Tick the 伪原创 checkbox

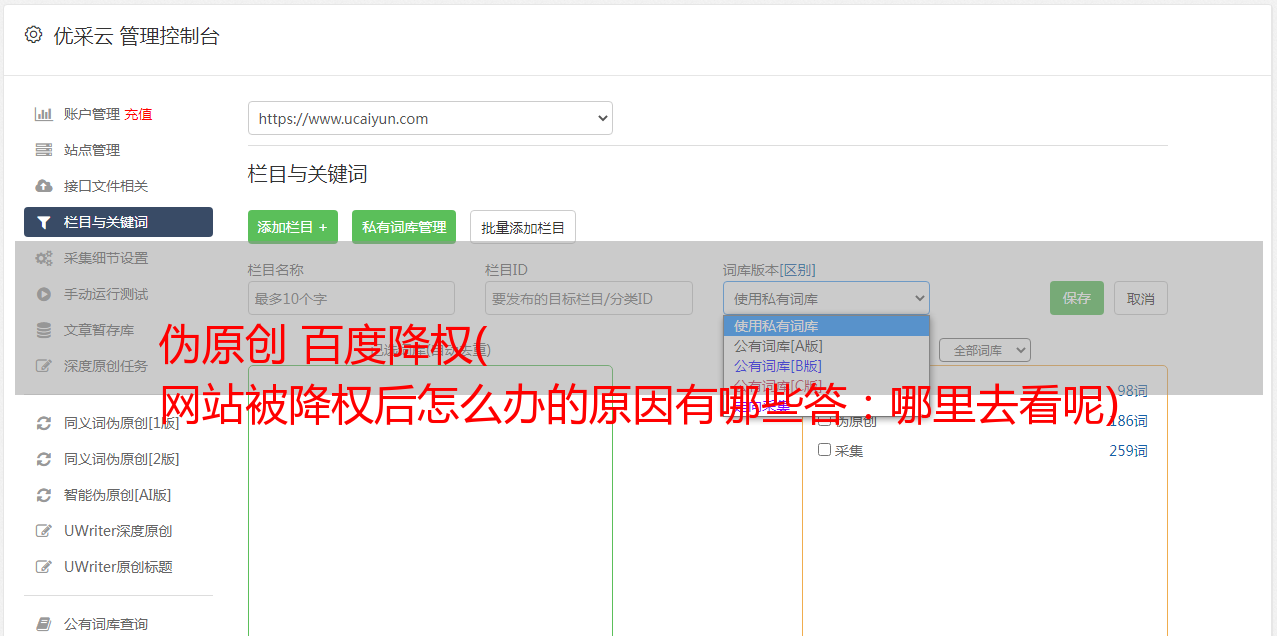point(824,420)
